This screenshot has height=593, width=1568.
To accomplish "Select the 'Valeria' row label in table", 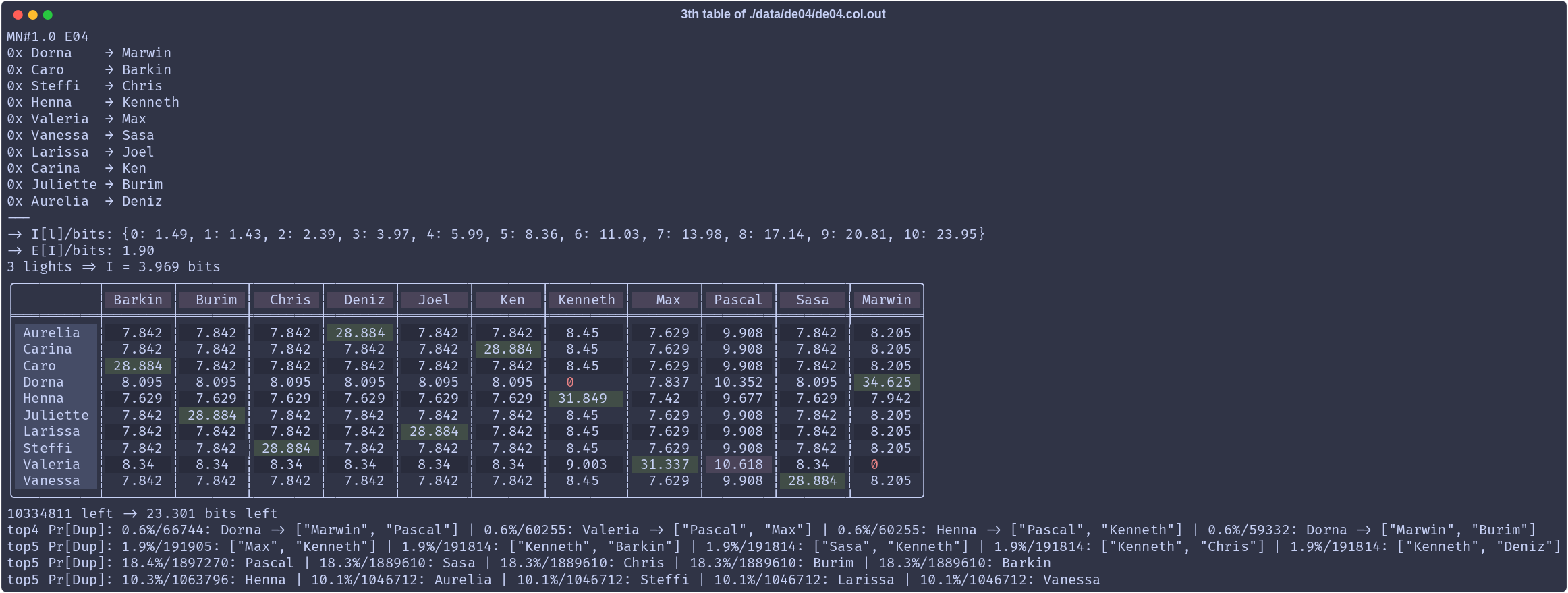I will (51, 464).
